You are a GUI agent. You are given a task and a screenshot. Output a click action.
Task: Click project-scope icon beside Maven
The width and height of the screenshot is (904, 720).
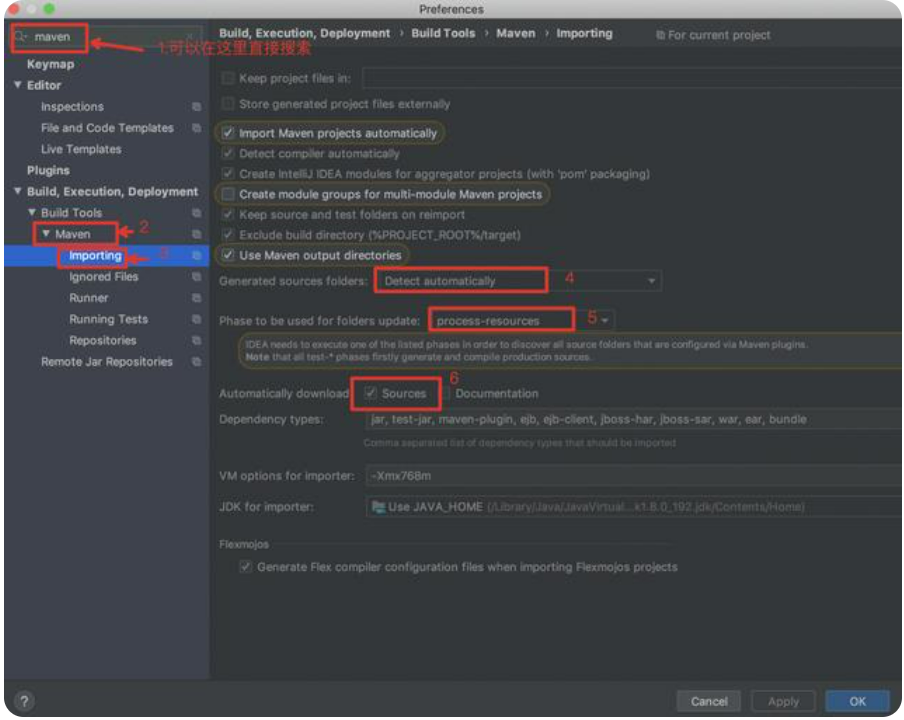(x=197, y=234)
